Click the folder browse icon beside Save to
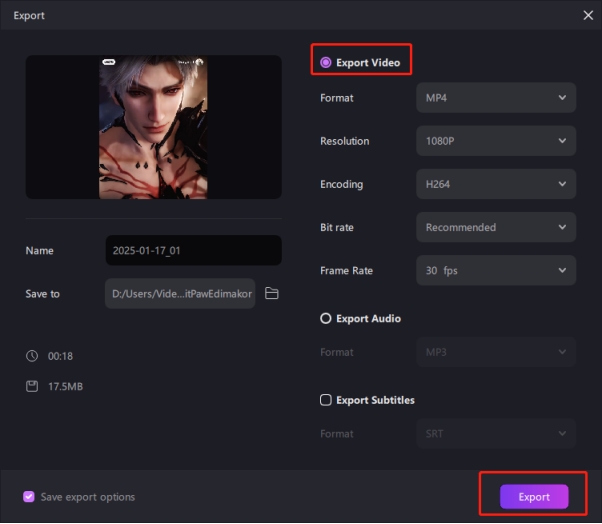The image size is (602, 524). pyautogui.click(x=272, y=293)
